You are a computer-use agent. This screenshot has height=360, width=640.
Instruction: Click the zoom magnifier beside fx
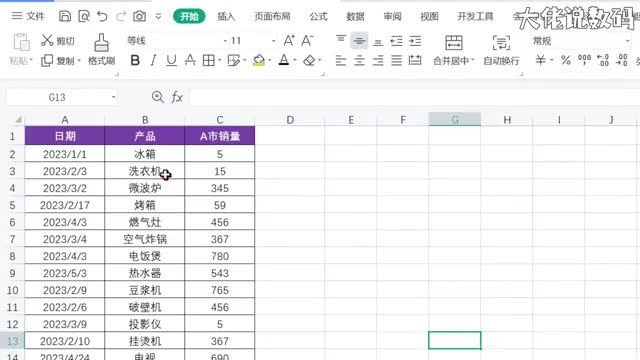pyautogui.click(x=158, y=97)
